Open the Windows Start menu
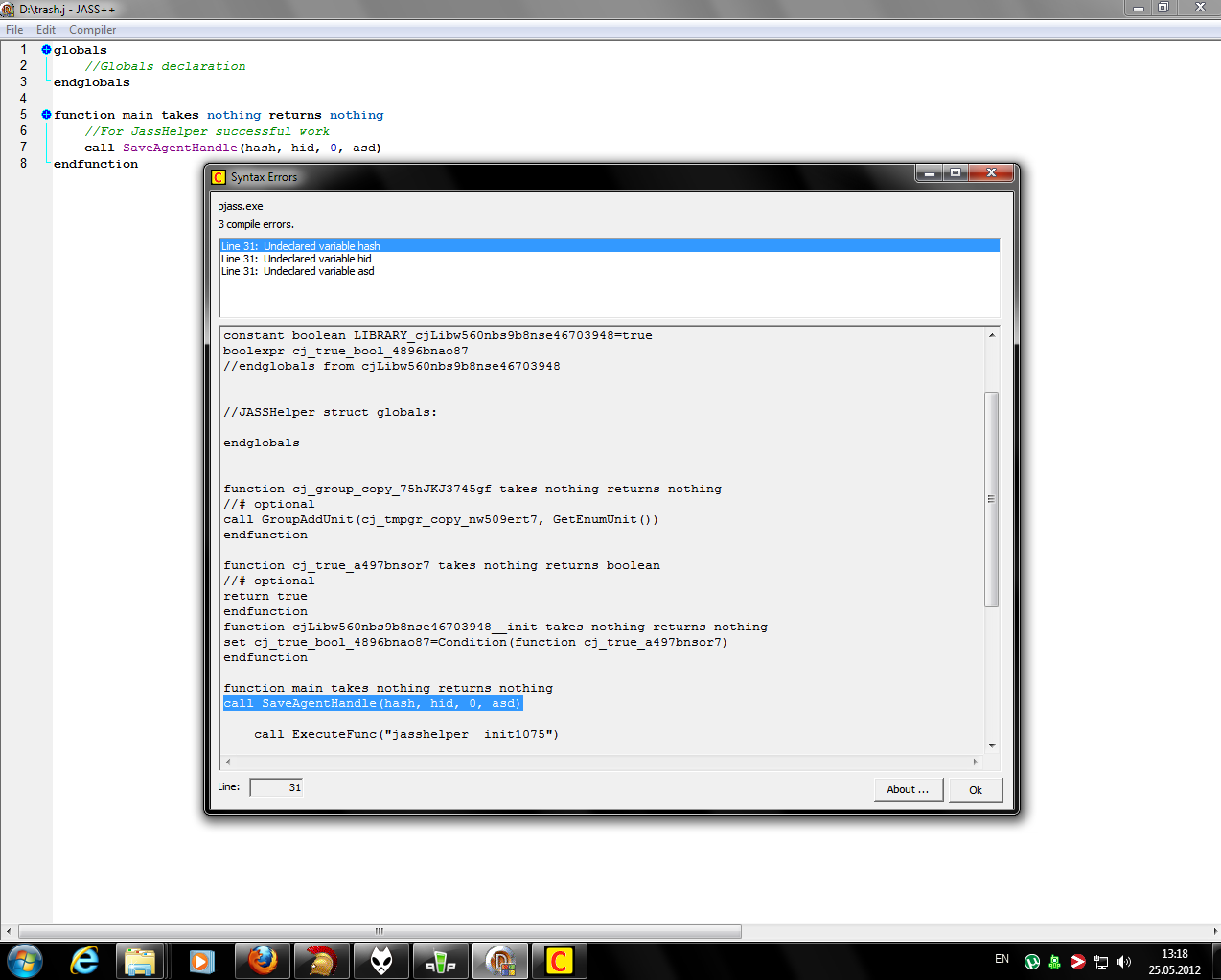The height and width of the screenshot is (980, 1221). (24, 961)
